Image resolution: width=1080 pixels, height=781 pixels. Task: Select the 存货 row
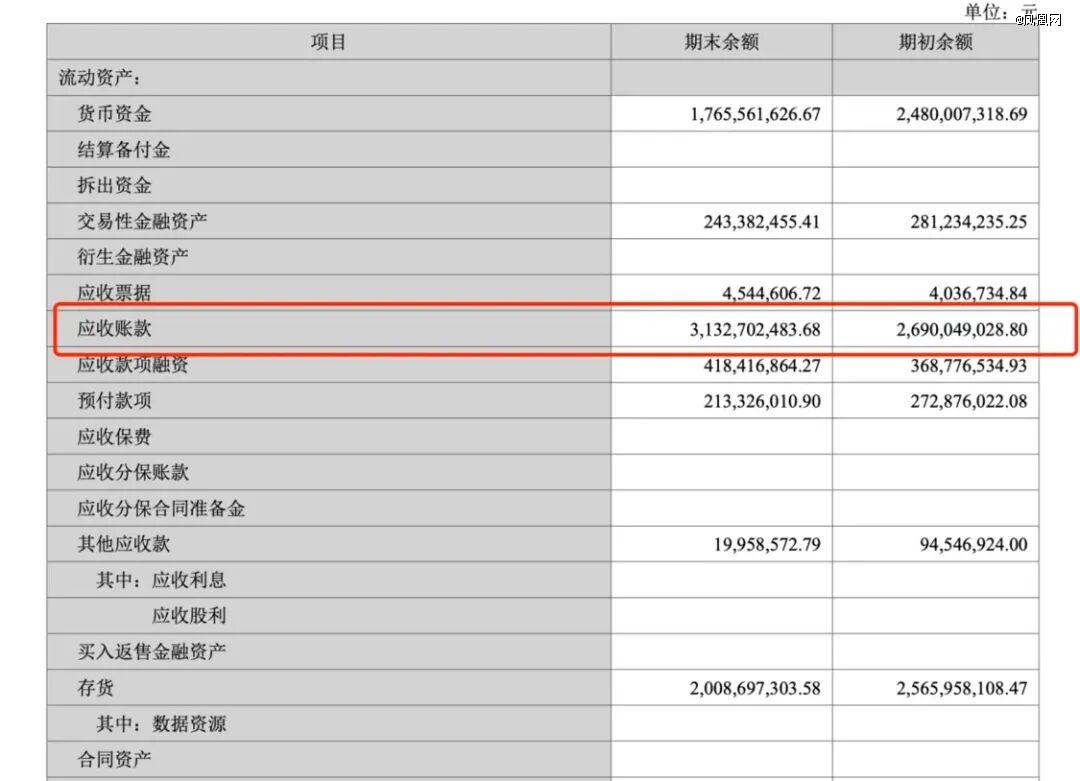(90, 688)
